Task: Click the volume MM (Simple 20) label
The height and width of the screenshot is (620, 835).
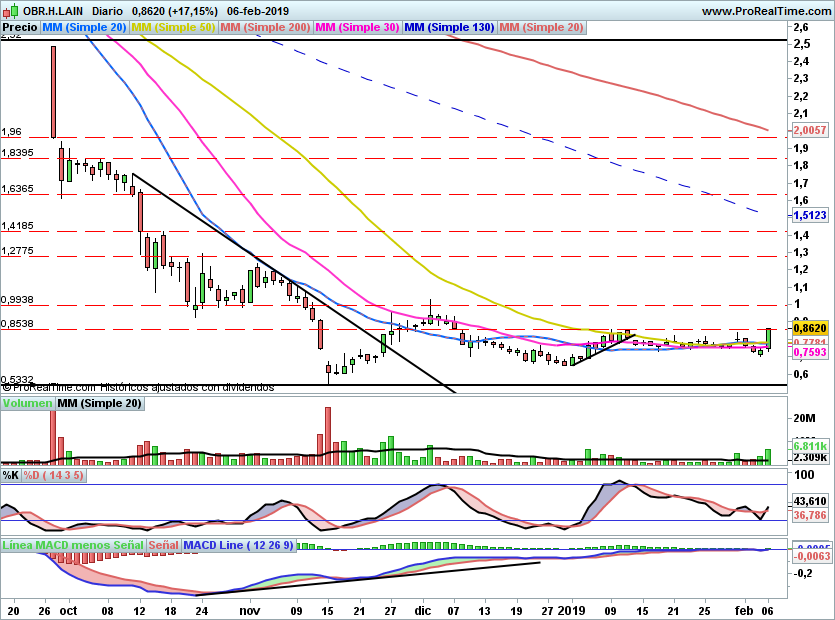Action: (x=99, y=403)
